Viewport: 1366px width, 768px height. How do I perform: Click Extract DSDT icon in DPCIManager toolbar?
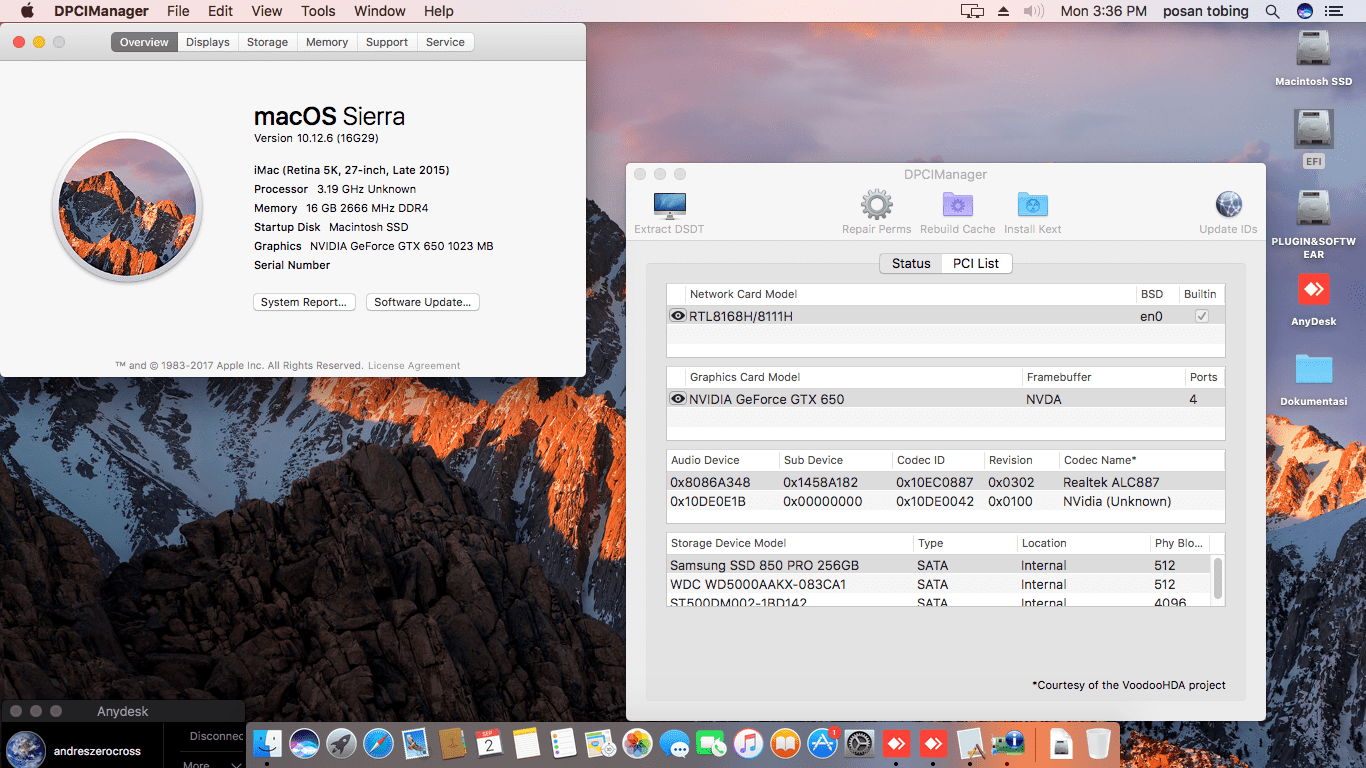click(669, 205)
